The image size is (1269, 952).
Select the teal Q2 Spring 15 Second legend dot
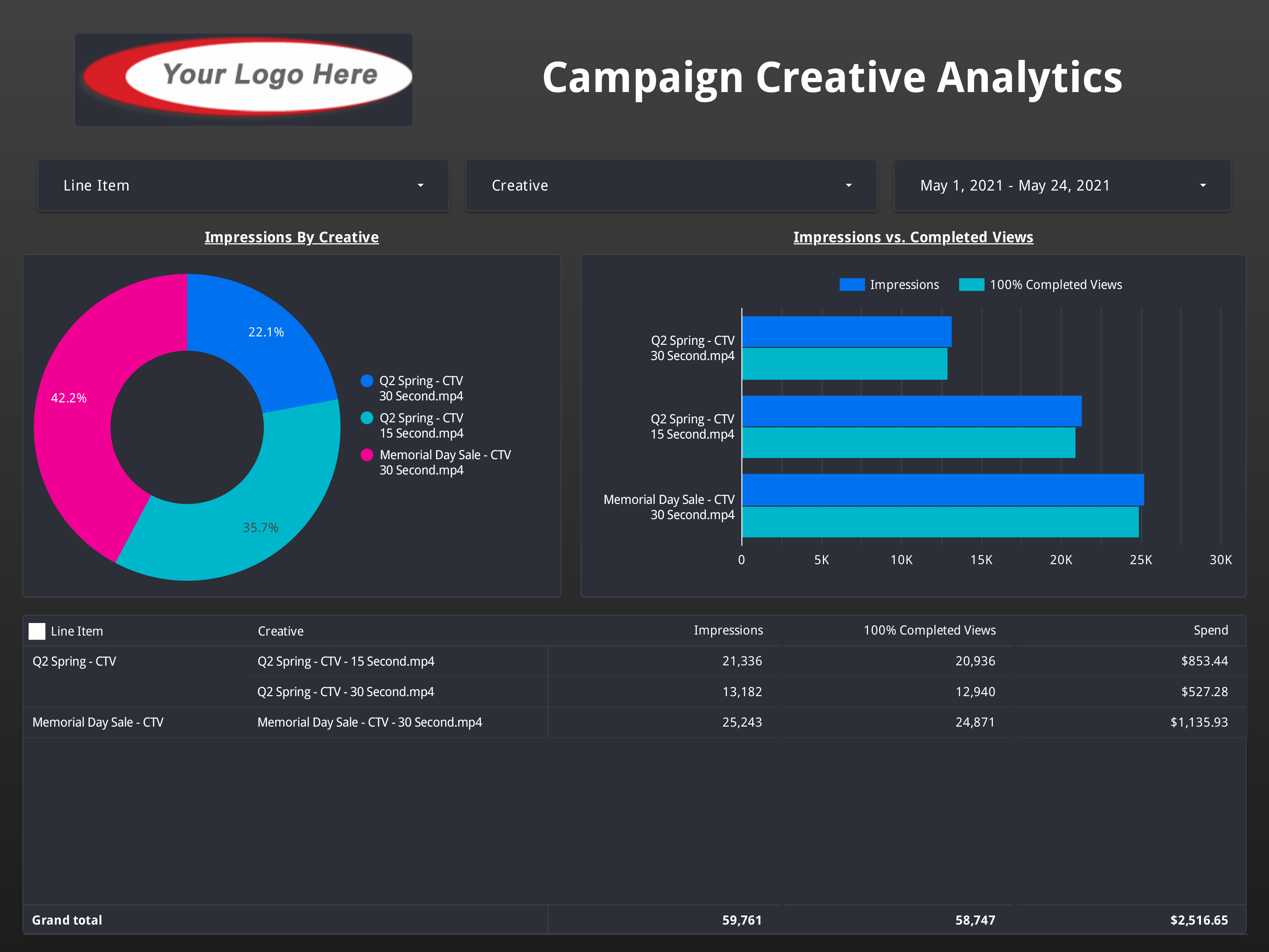366,418
